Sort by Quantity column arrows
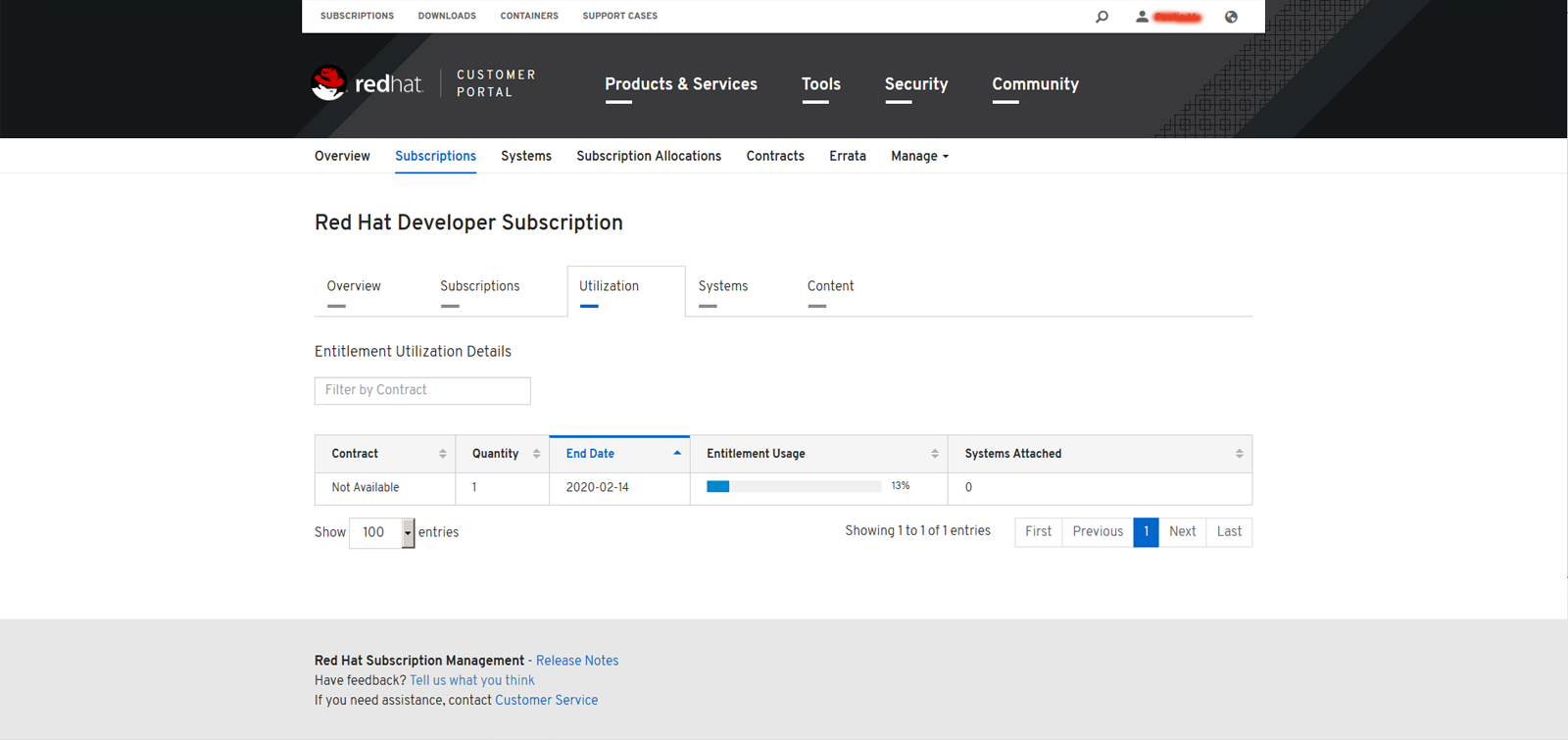1568x740 pixels. click(x=536, y=454)
